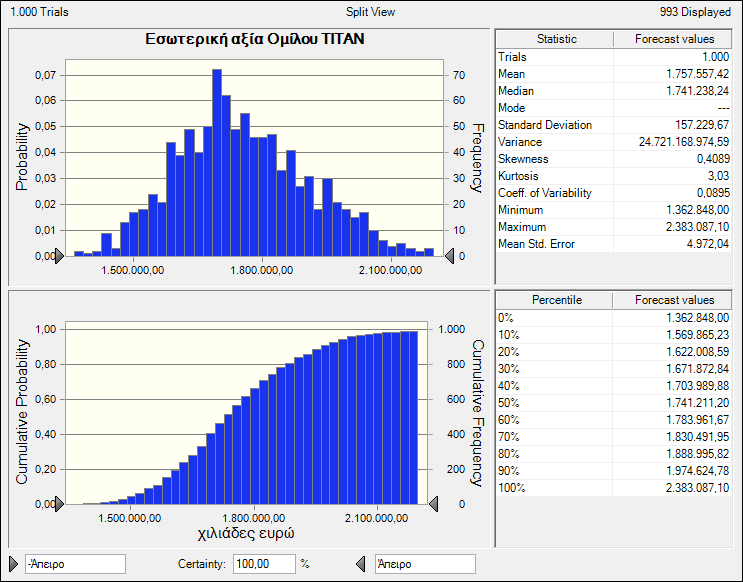Click the Frequency axis label on the histogram
This screenshot has width=743, height=582.
pos(479,158)
